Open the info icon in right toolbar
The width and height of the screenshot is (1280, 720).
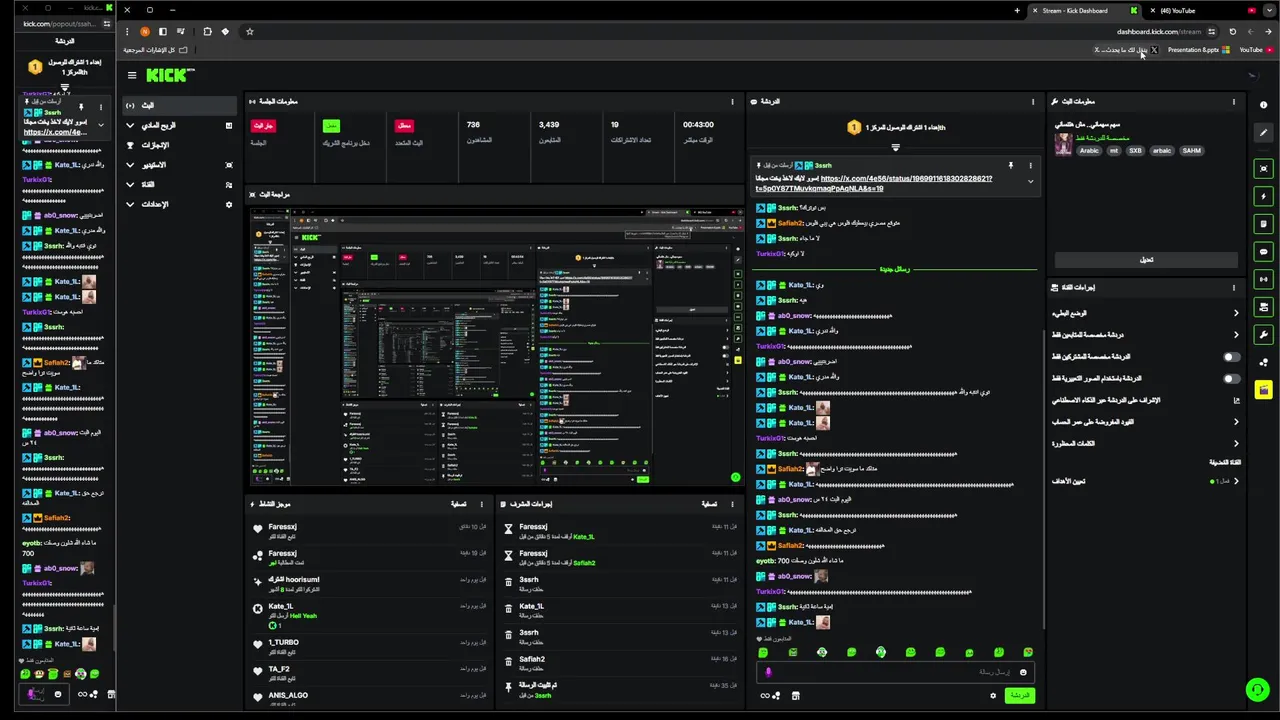[1264, 104]
